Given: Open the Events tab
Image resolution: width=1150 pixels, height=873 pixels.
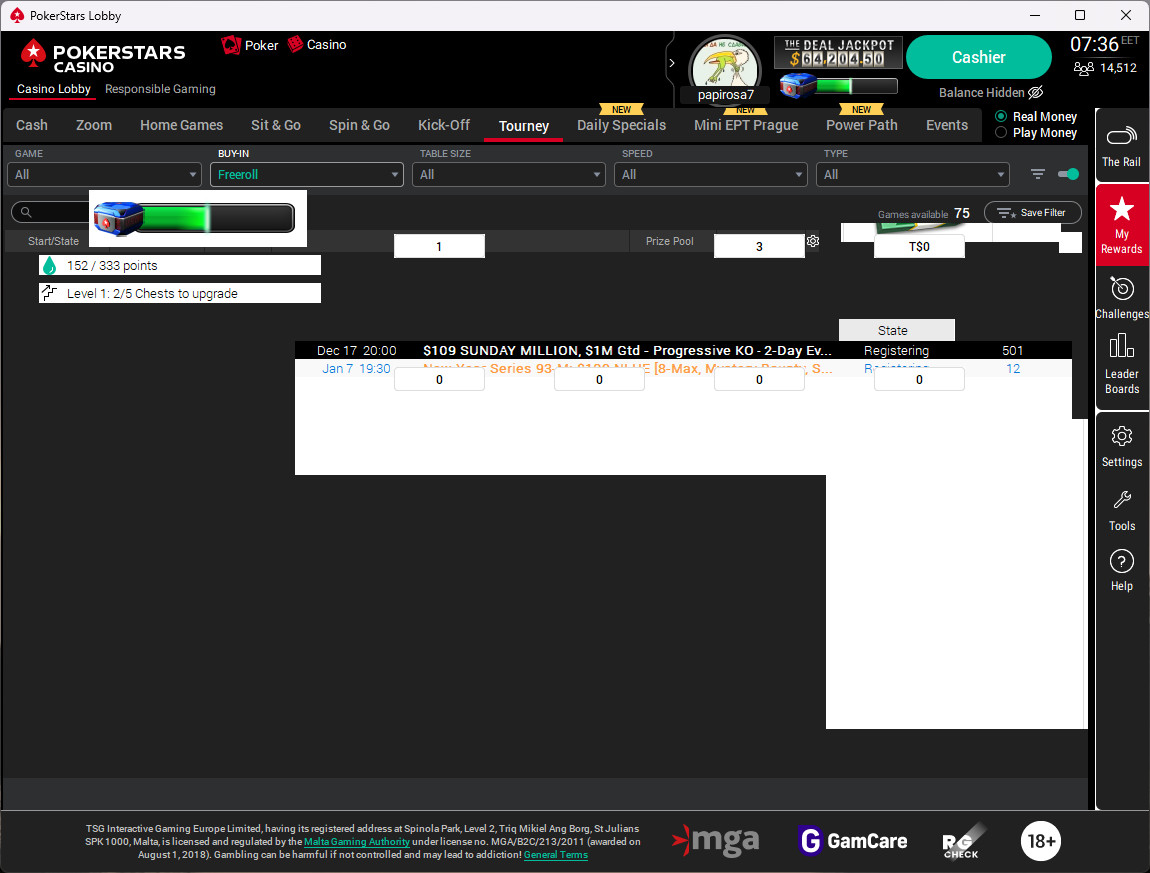Looking at the screenshot, I should coord(947,125).
